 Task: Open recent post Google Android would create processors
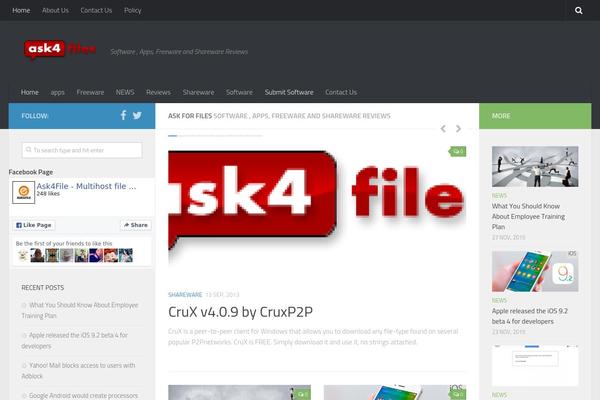[80, 395]
